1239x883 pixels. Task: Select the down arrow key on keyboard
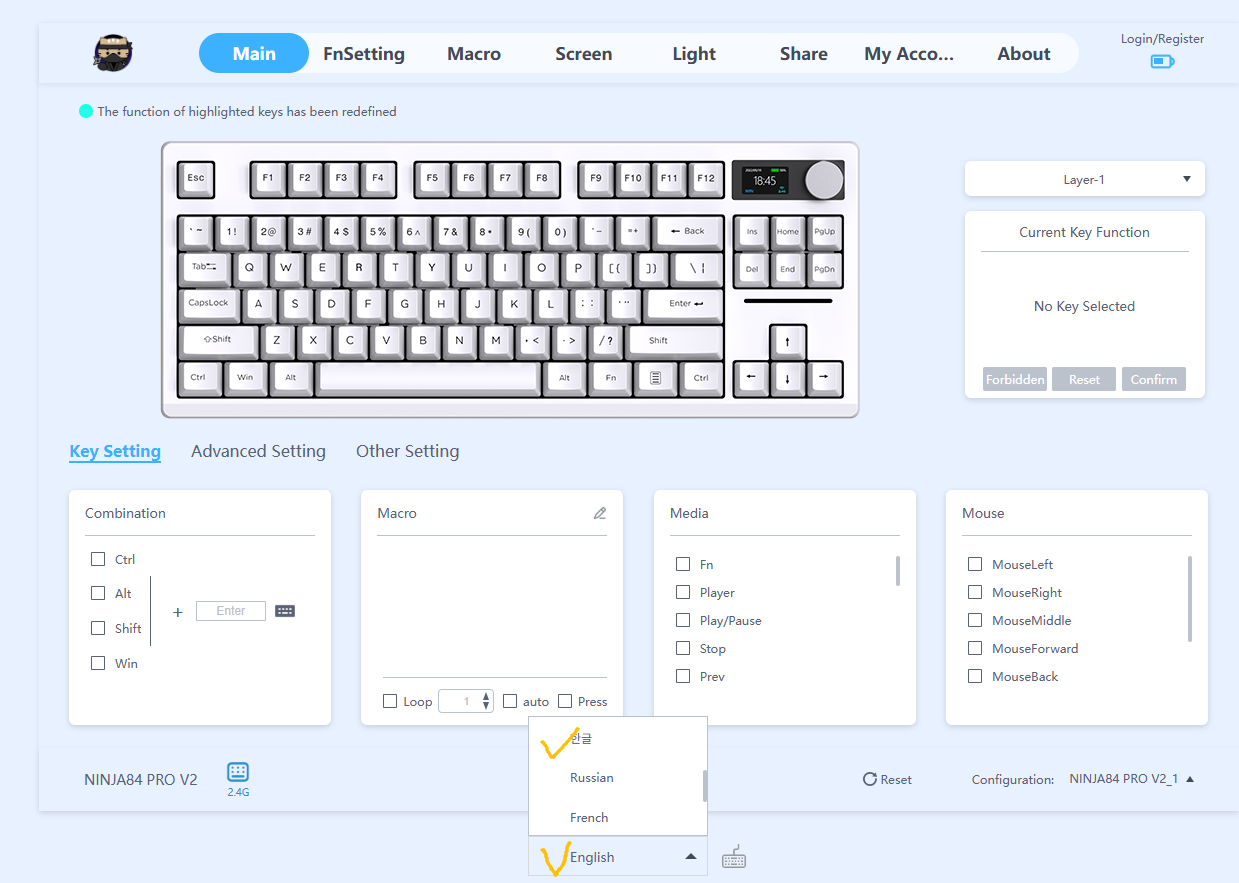[x=788, y=379]
